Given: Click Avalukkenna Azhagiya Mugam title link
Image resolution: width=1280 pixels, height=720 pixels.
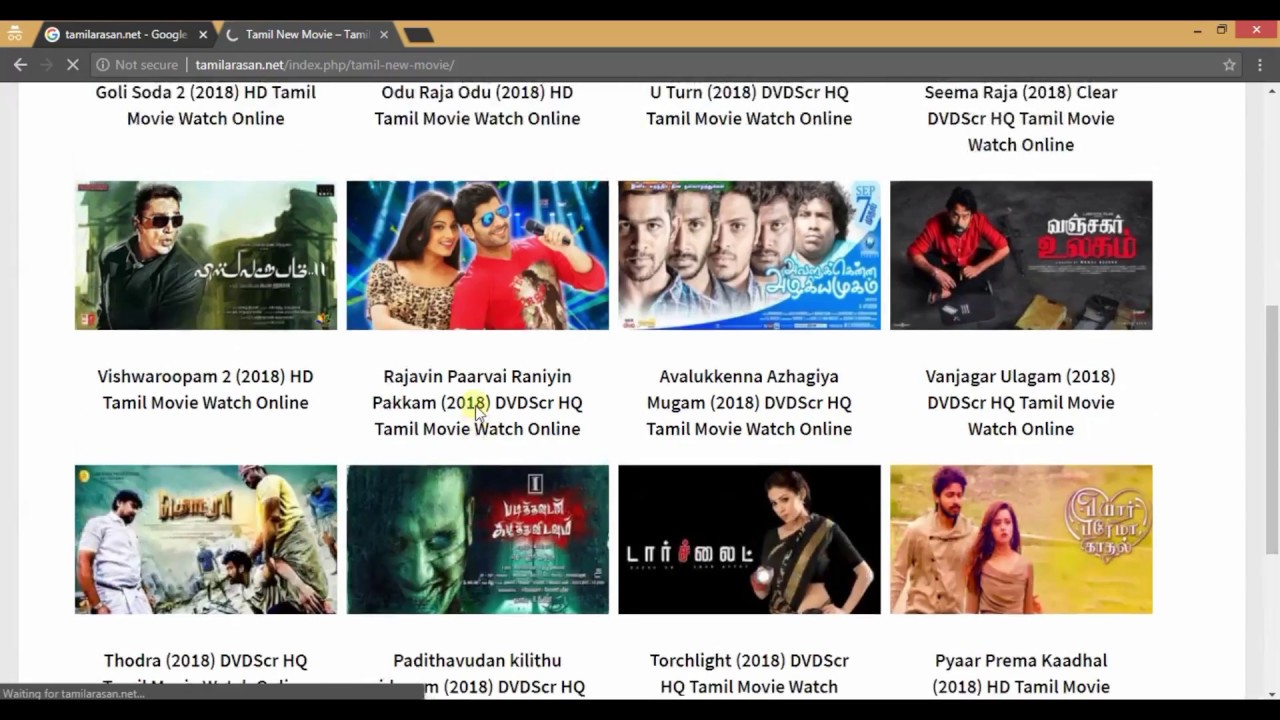Looking at the screenshot, I should click(749, 402).
